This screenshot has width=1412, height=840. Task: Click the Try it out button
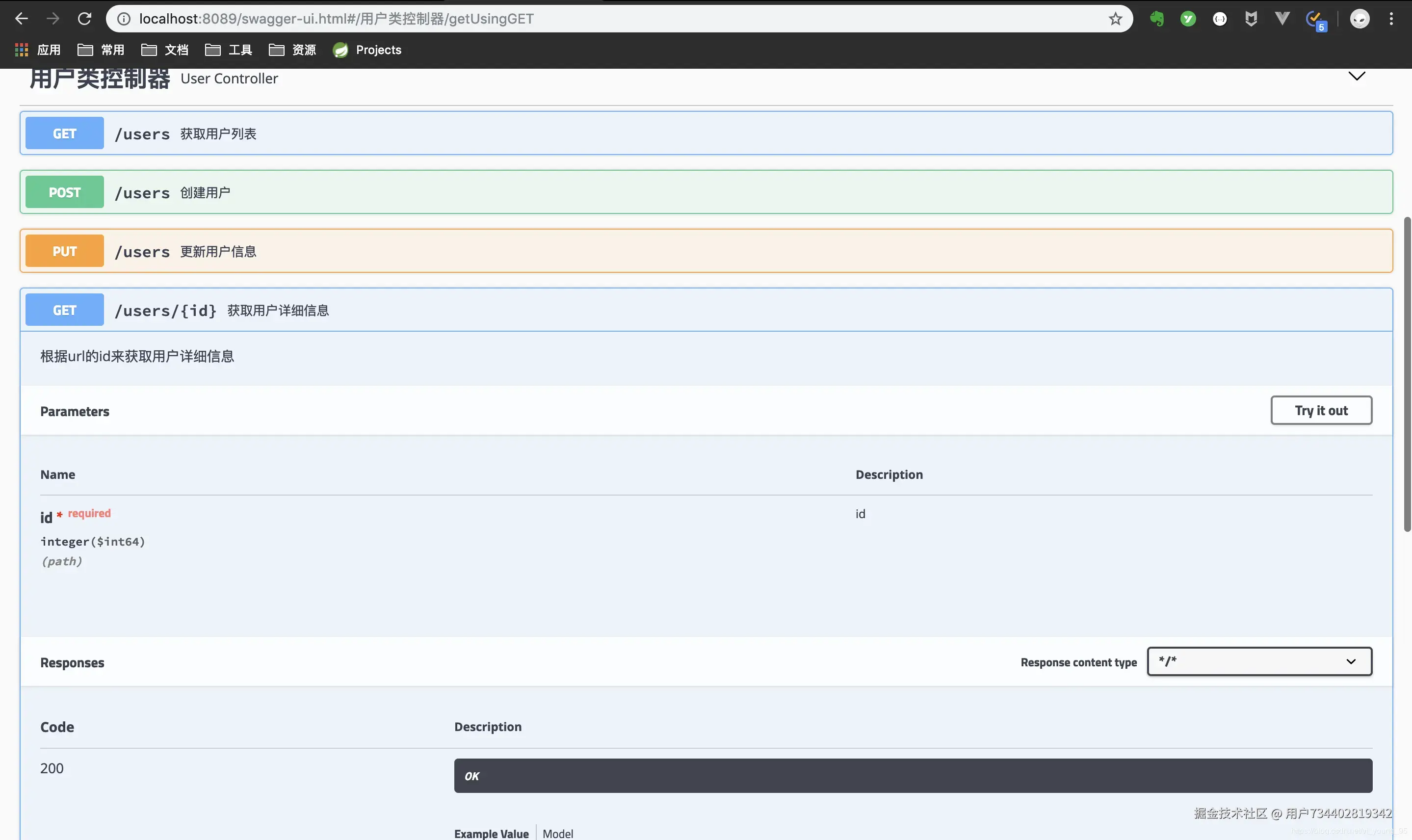1321,410
